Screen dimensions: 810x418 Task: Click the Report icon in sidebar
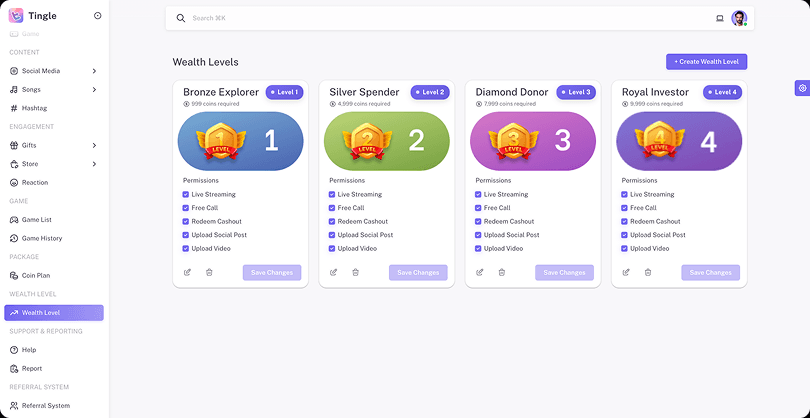(x=14, y=368)
